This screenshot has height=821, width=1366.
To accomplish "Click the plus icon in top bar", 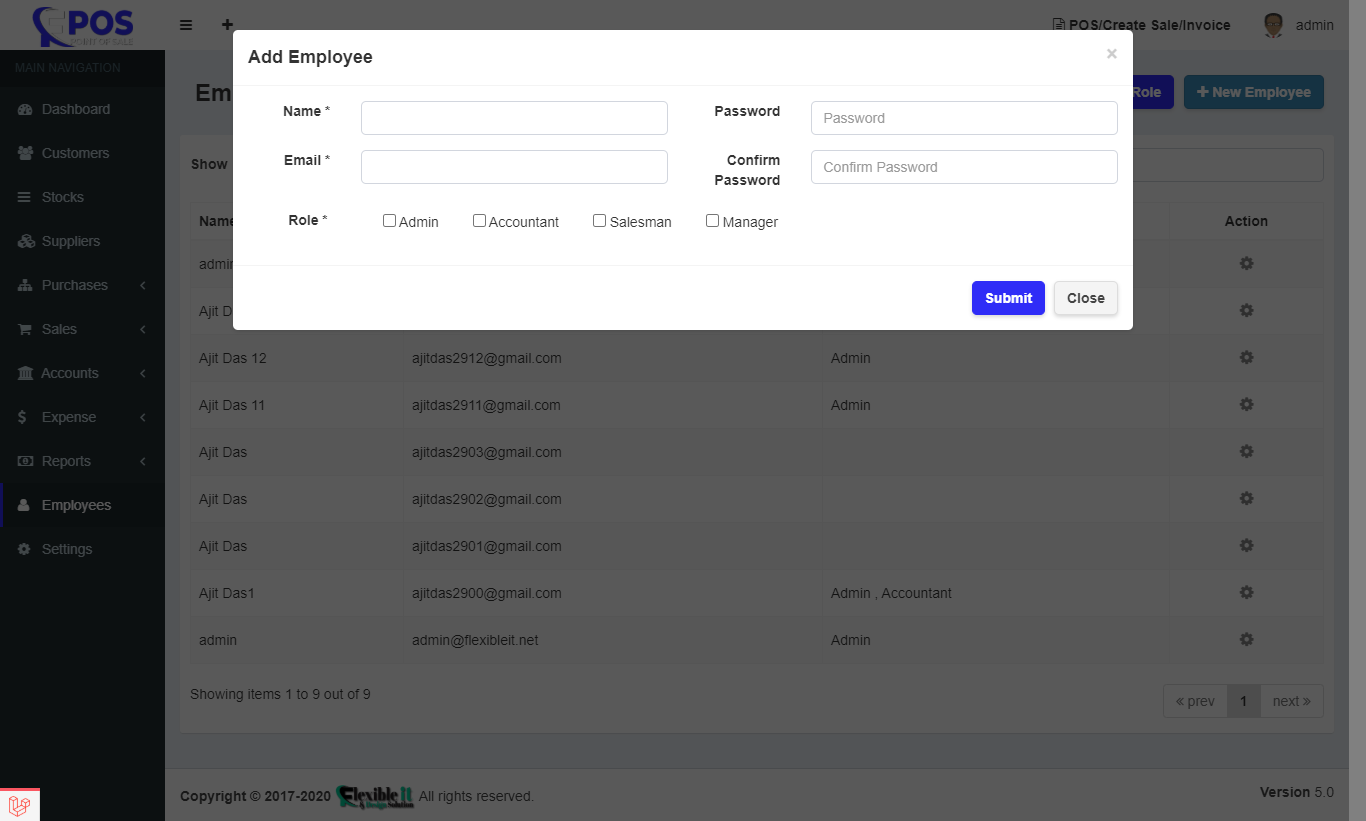I will pyautogui.click(x=227, y=24).
